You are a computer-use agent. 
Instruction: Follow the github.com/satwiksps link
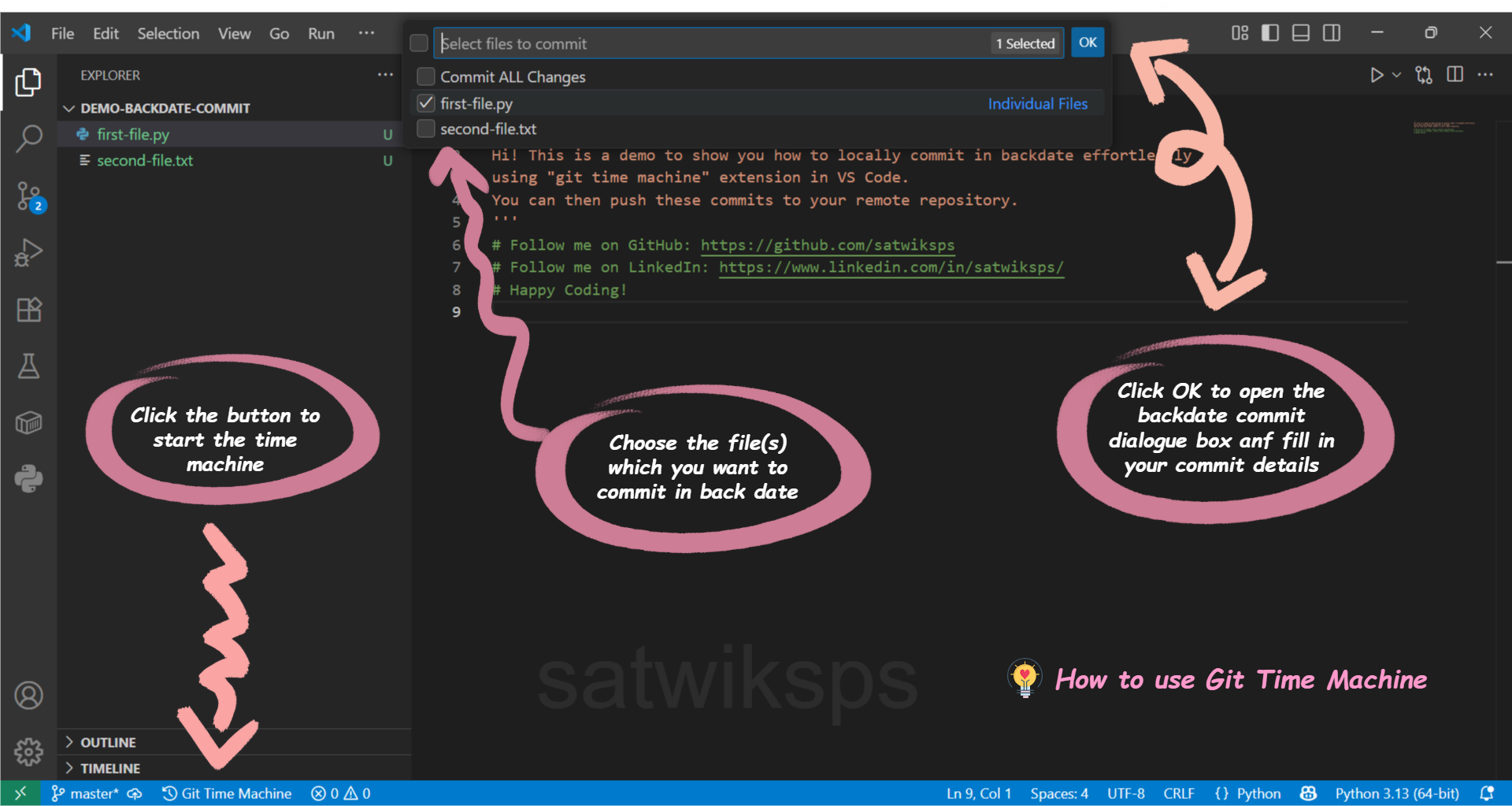pos(828,245)
